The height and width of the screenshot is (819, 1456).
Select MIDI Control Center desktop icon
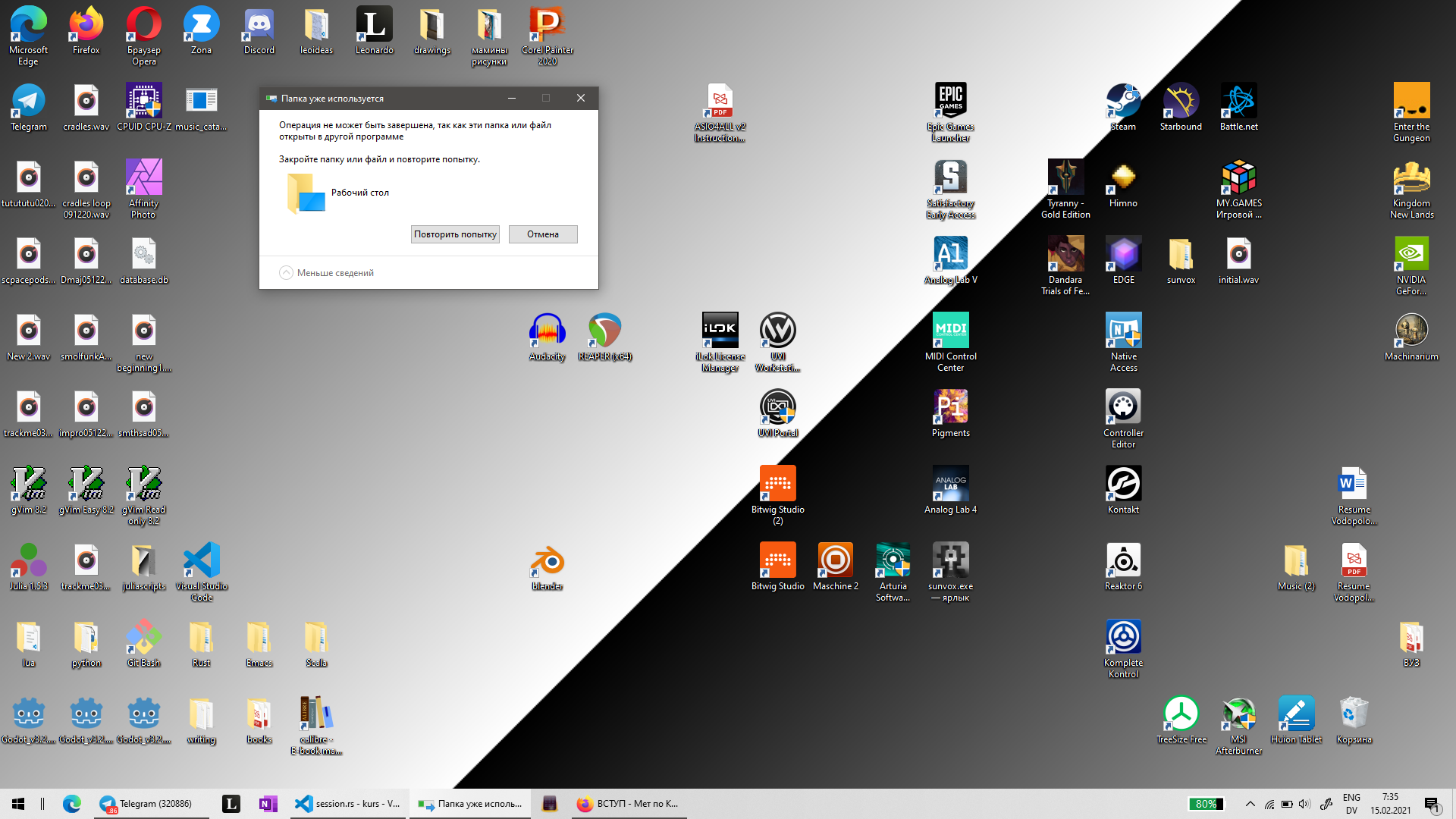point(951,342)
